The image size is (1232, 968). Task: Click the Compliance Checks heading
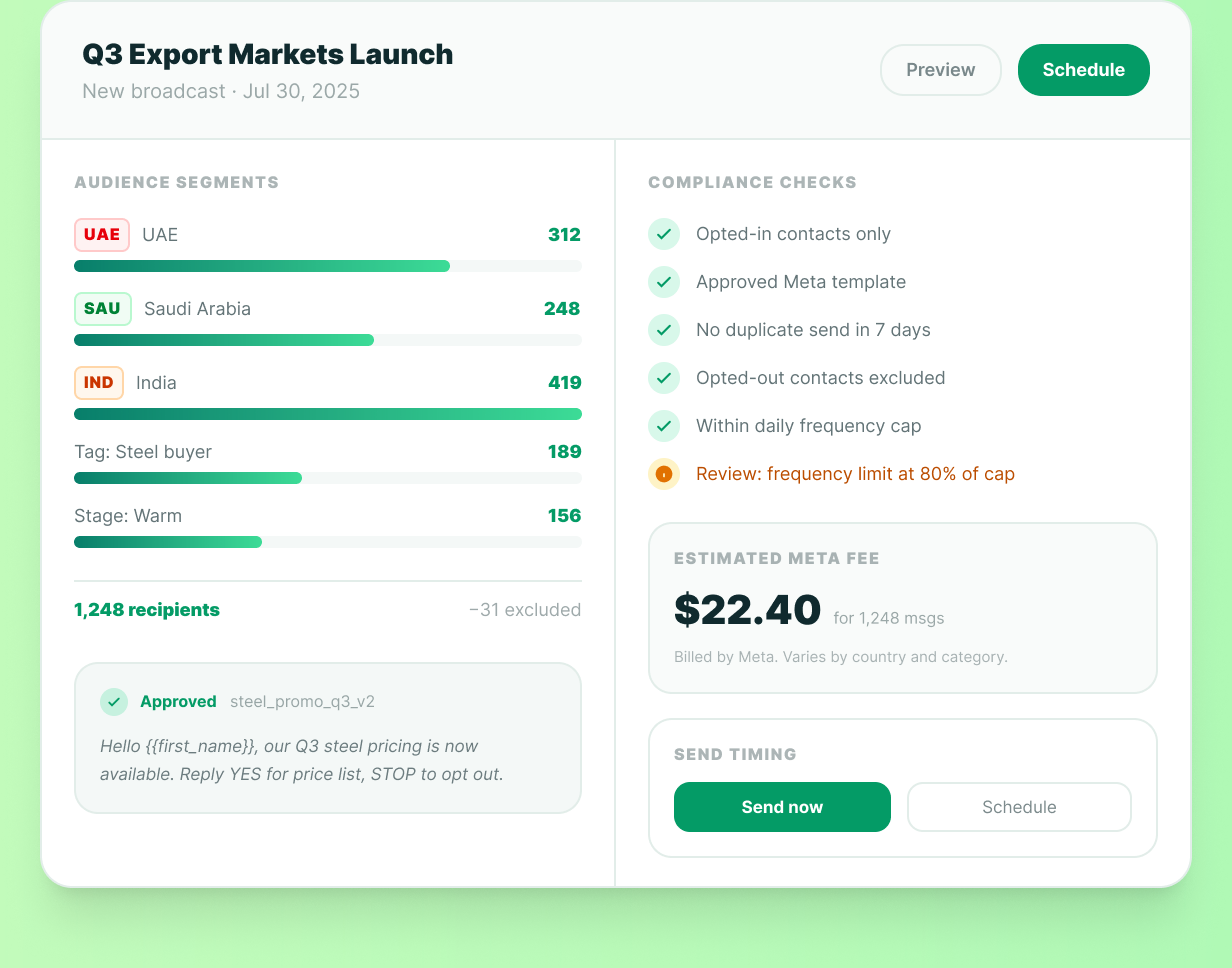pos(752,183)
